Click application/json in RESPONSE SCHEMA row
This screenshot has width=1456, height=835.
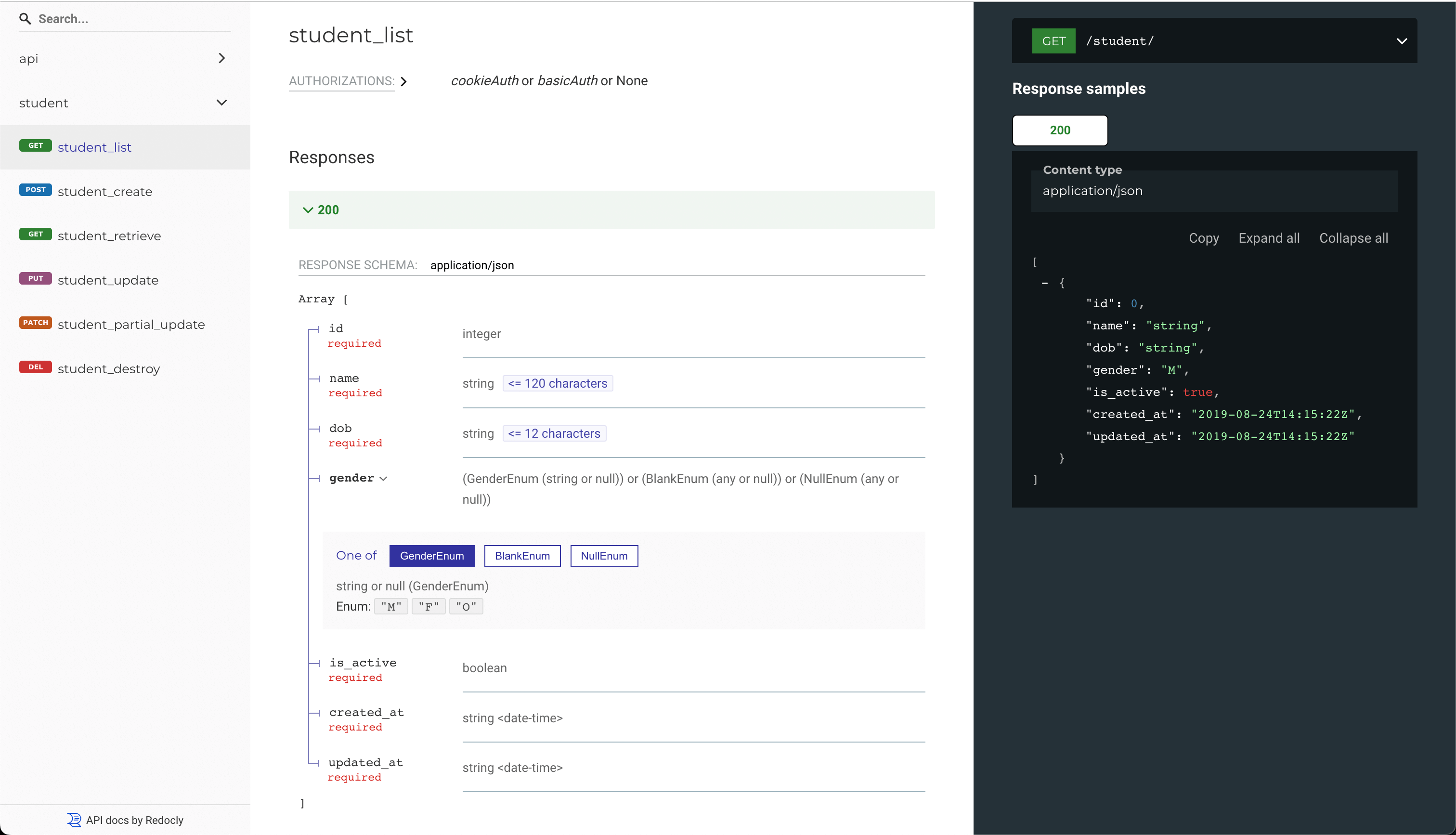tap(472, 265)
